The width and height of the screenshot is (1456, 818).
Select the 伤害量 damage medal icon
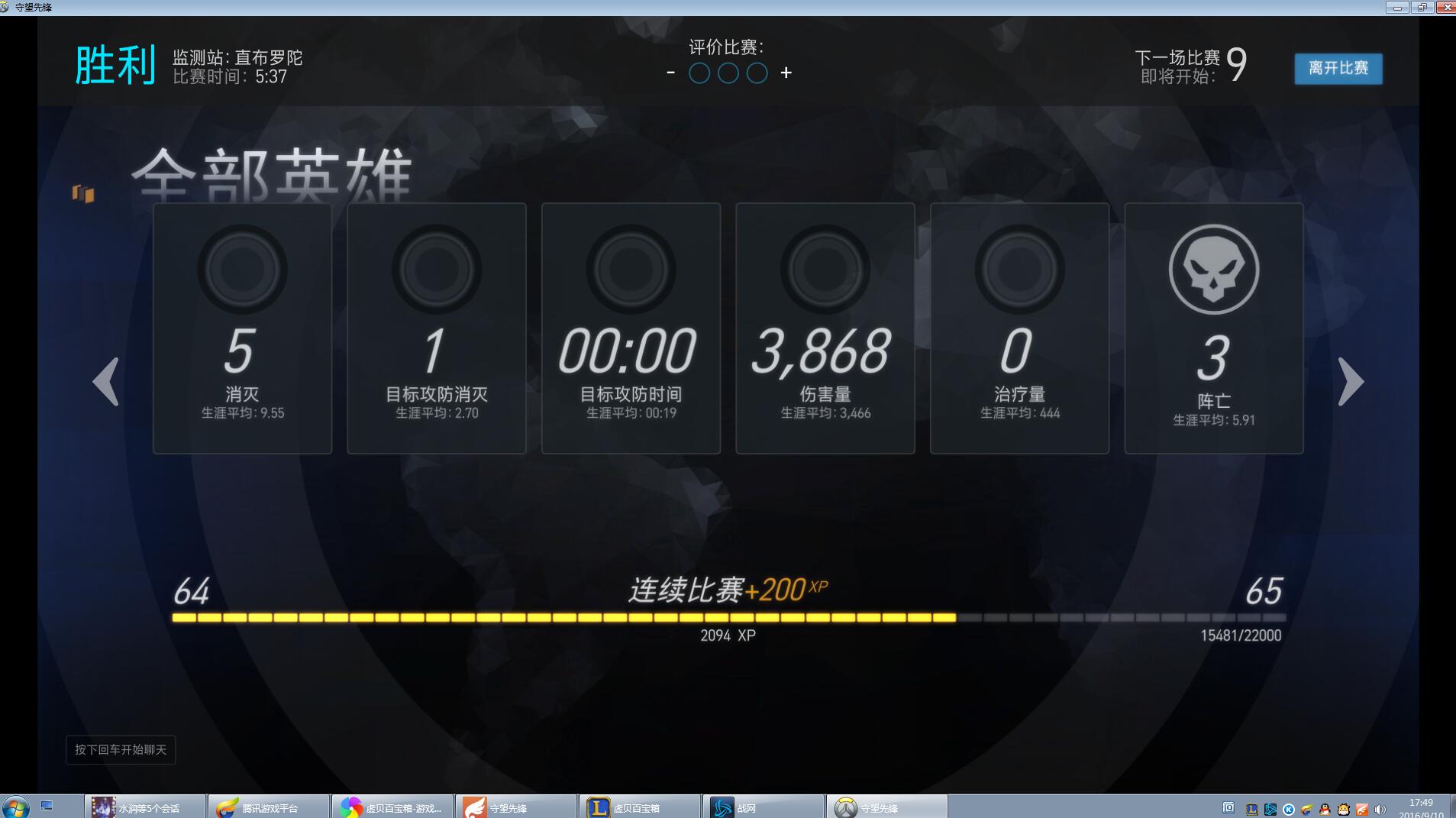(x=825, y=269)
